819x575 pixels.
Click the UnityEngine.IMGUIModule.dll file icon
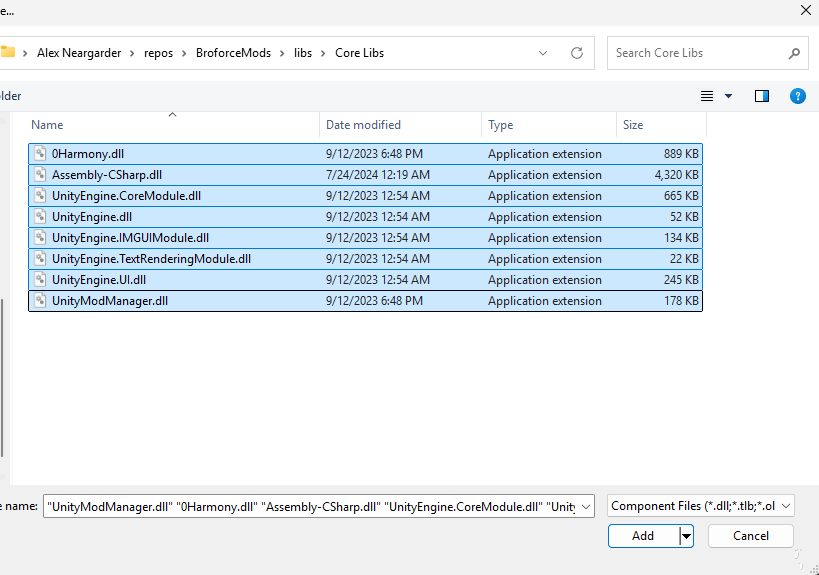[40, 238]
